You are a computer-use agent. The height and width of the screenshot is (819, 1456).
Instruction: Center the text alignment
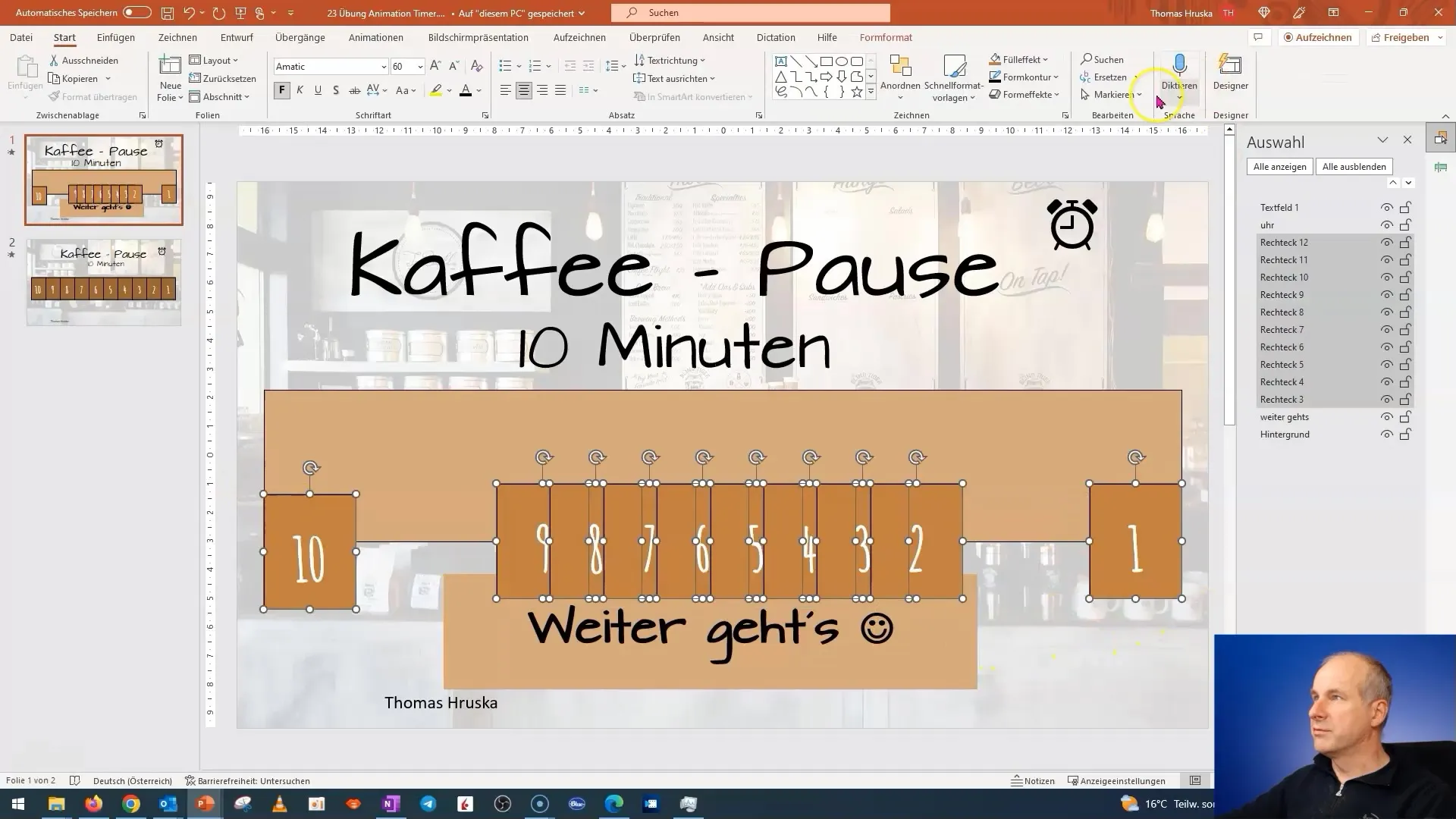pyautogui.click(x=524, y=90)
